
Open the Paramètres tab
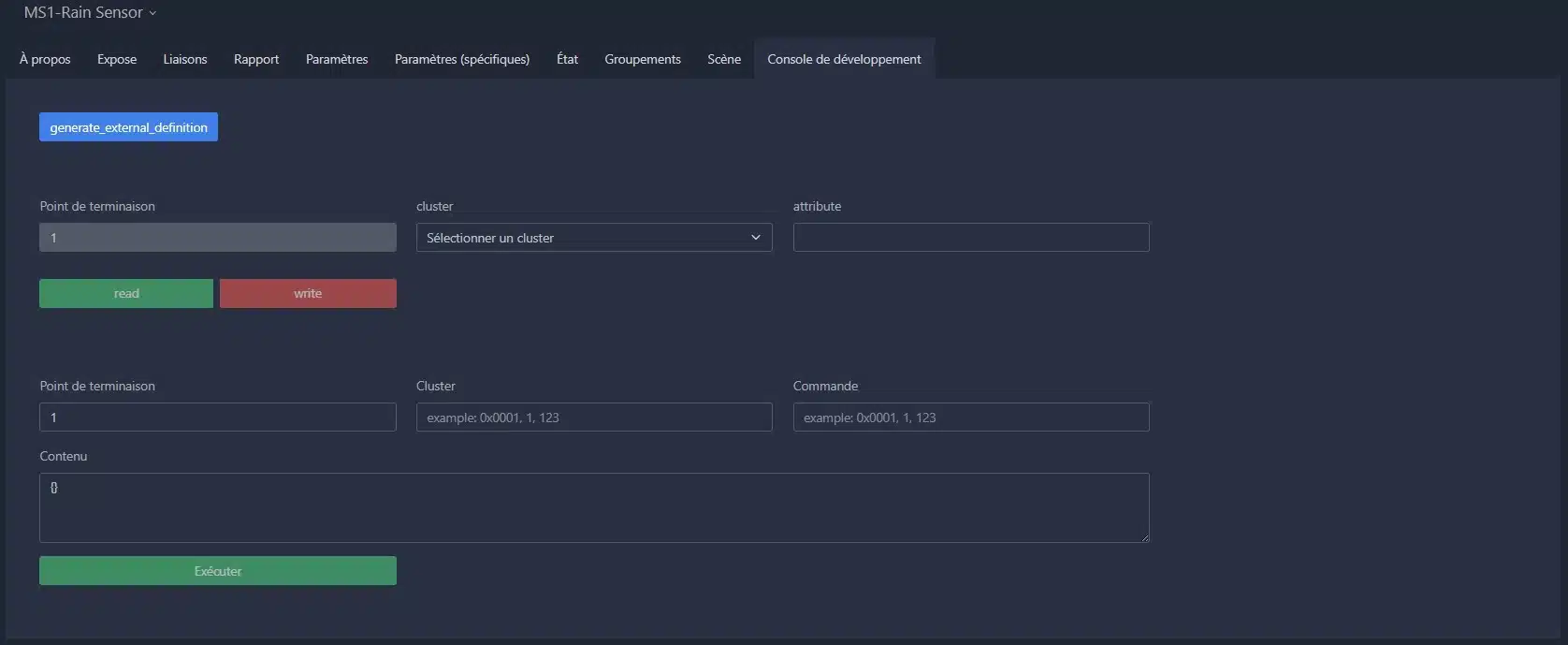[337, 59]
